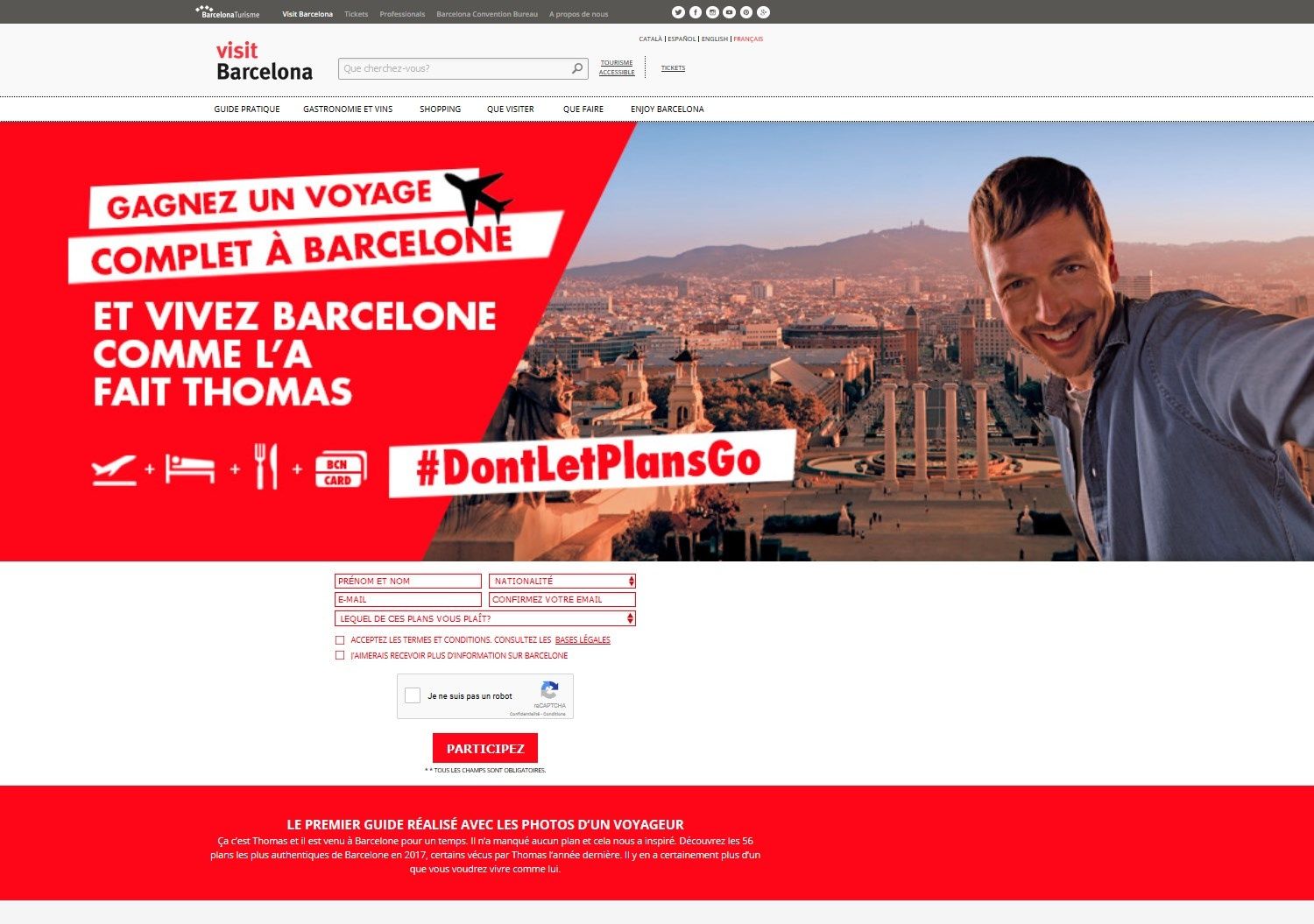This screenshot has height=924, width=1314.
Task: Open the Bases Légales link
Action: pos(583,640)
